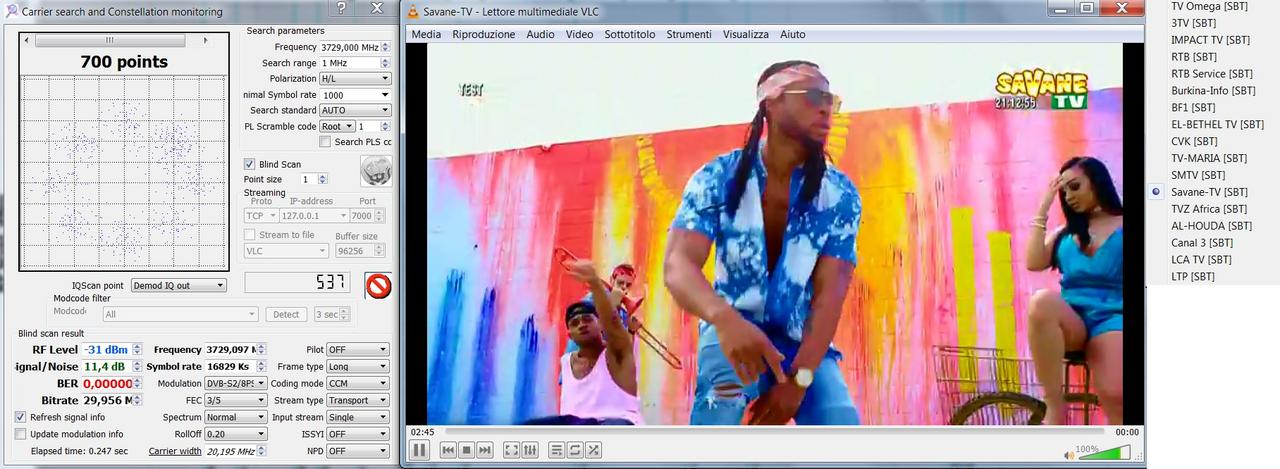1280x469 pixels.
Task: Select LTP [SBT] channel
Action: [1193, 276]
